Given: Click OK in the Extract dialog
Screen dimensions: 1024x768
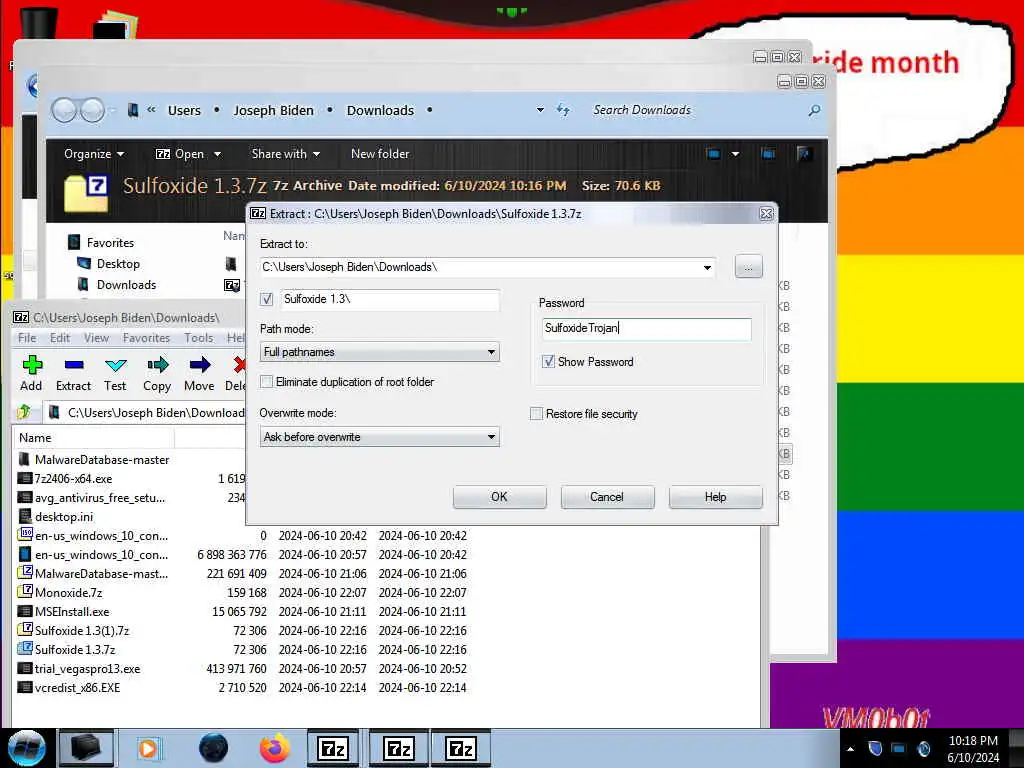Looking at the screenshot, I should point(500,497).
